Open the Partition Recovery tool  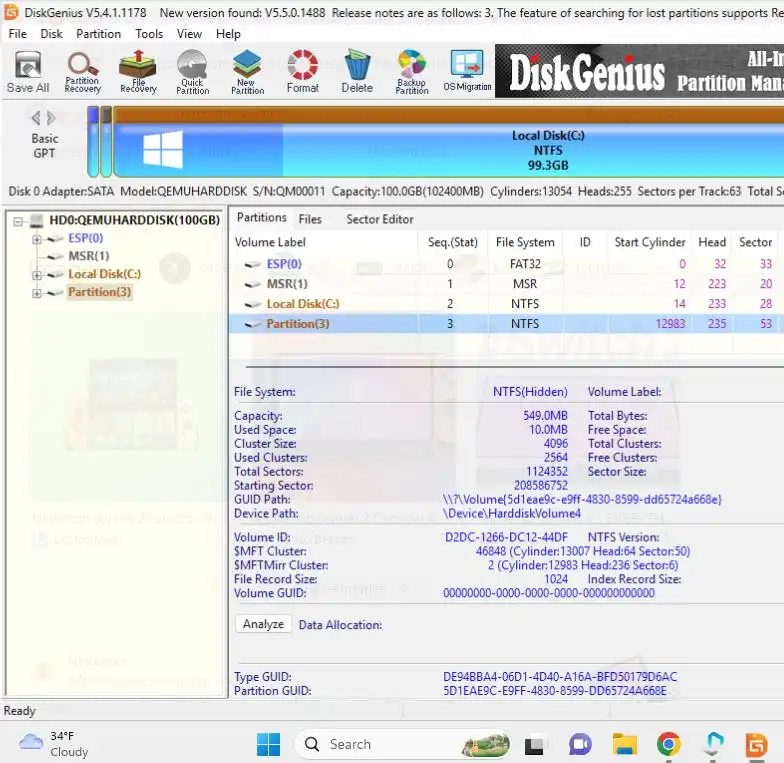point(82,72)
